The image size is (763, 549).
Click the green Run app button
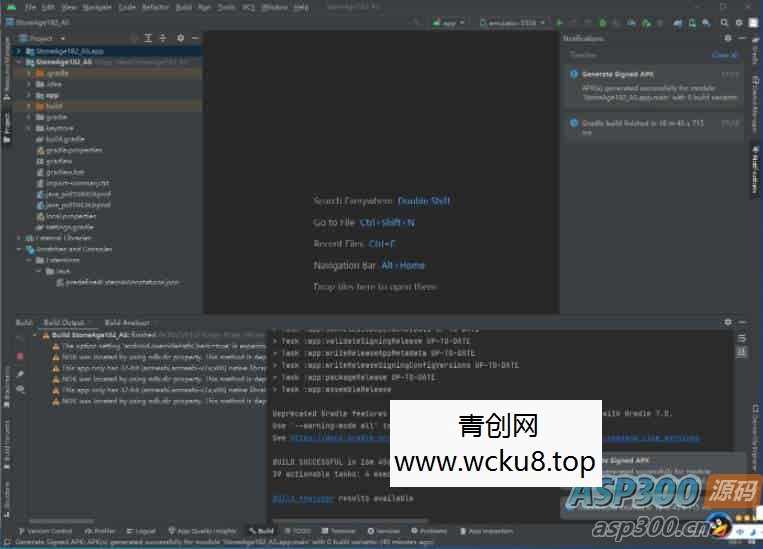(x=559, y=22)
